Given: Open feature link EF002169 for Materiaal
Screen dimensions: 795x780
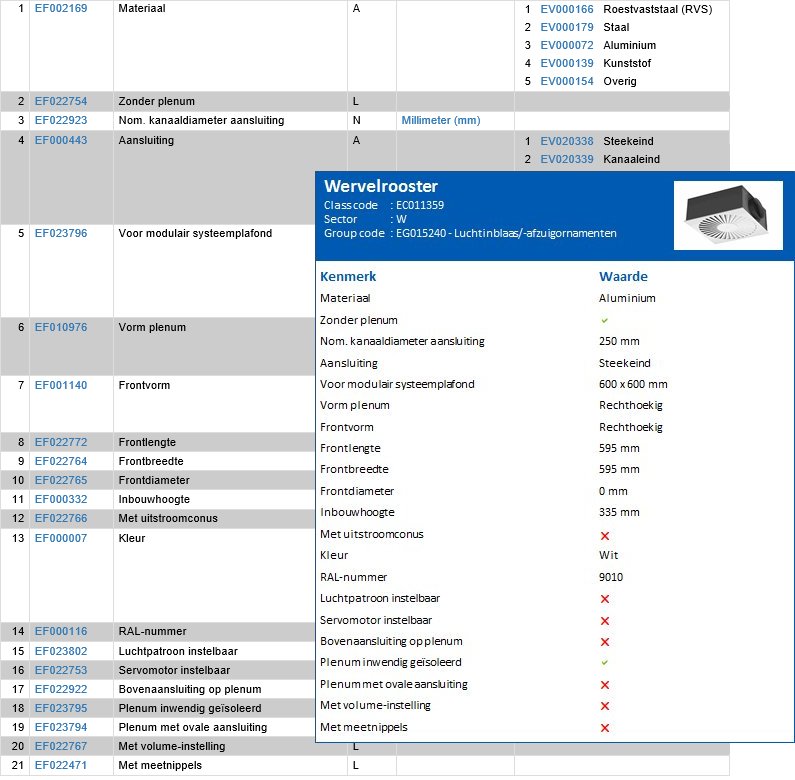Looking at the screenshot, I should [61, 9].
